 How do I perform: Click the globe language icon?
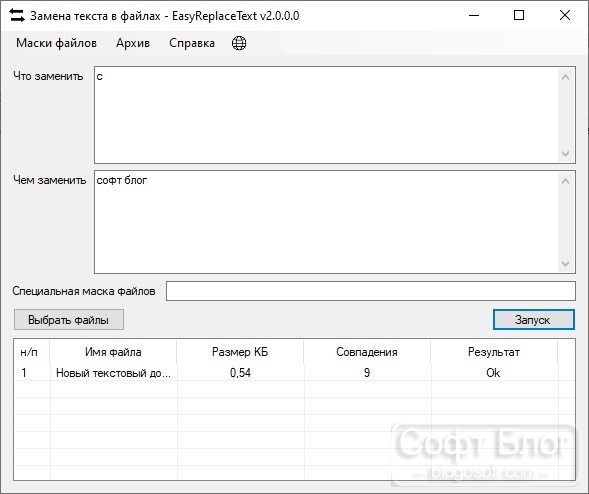(x=239, y=43)
